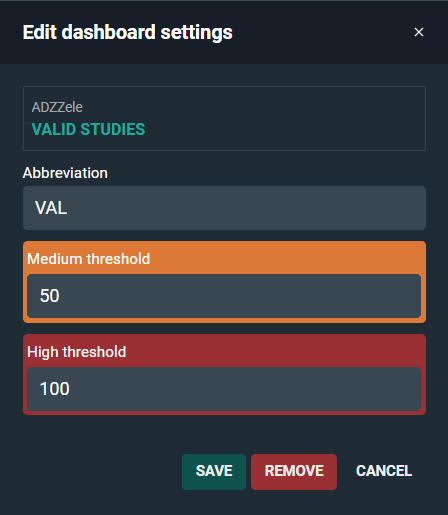Click the VALID STUDIES info card
Viewport: 448px width, 515px height.
[224, 118]
